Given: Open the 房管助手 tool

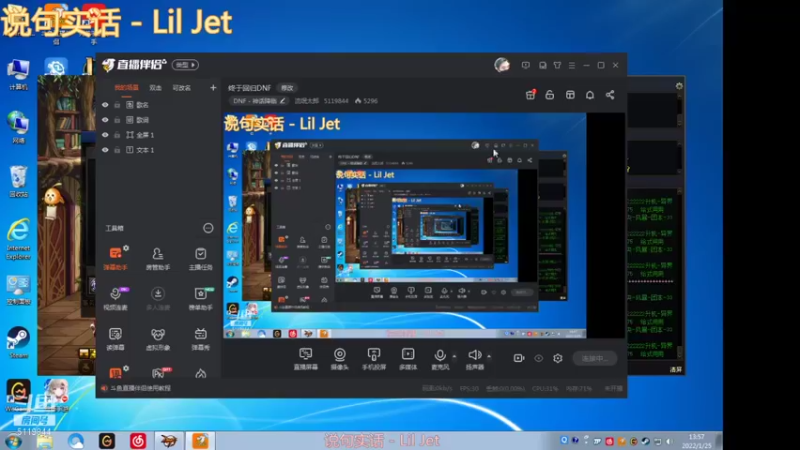Looking at the screenshot, I should coord(158,258).
